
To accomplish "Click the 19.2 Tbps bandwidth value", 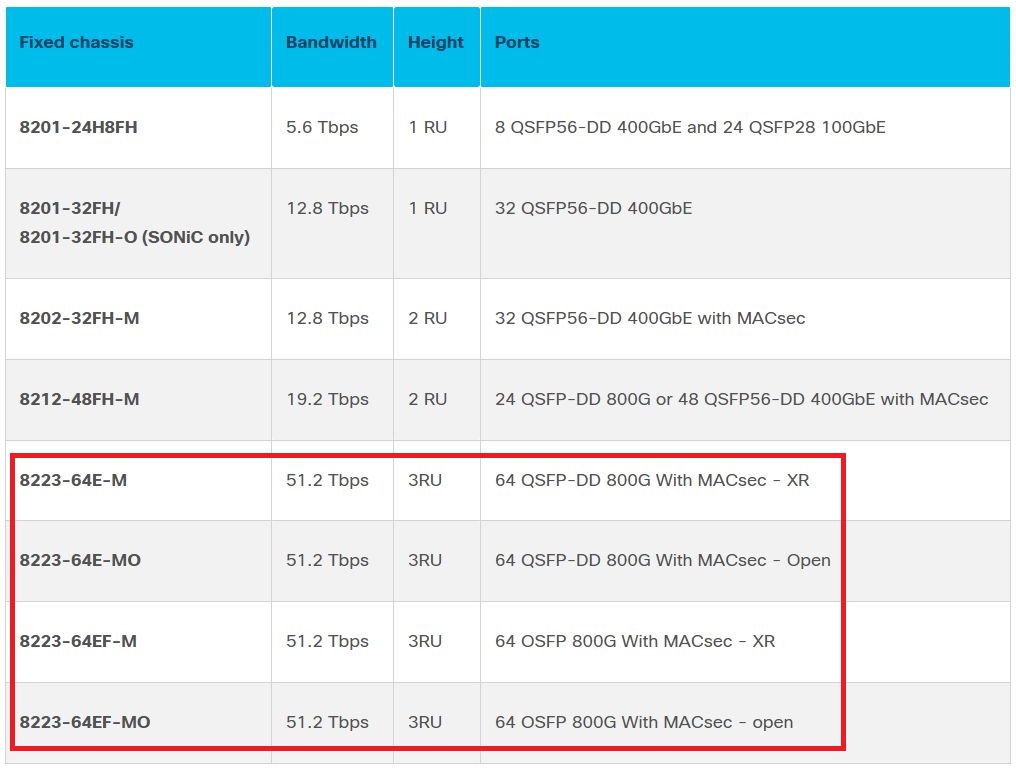I will click(x=327, y=400).
